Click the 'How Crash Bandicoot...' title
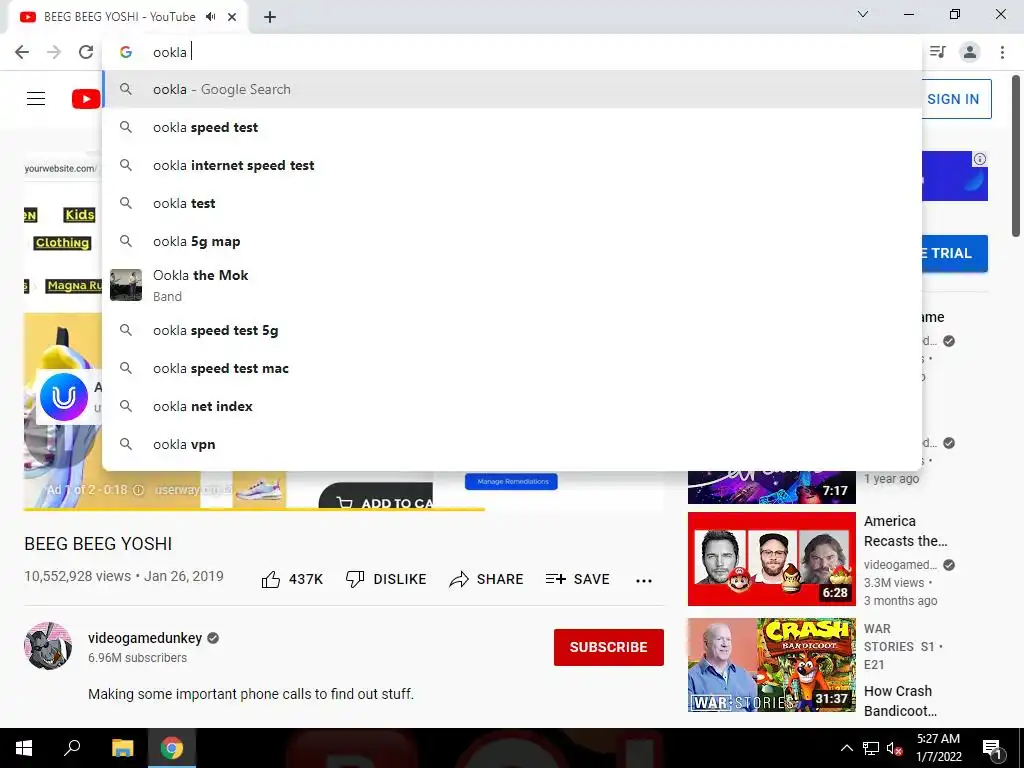1024x768 pixels. (x=901, y=701)
